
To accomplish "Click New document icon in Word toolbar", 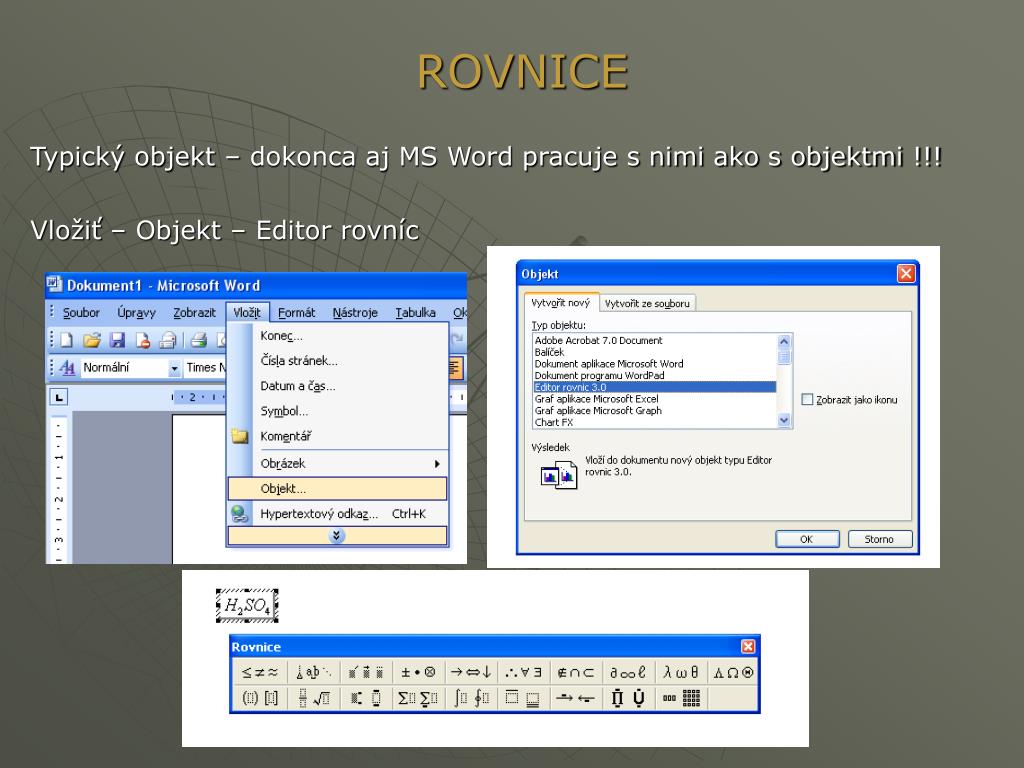I will click(67, 340).
